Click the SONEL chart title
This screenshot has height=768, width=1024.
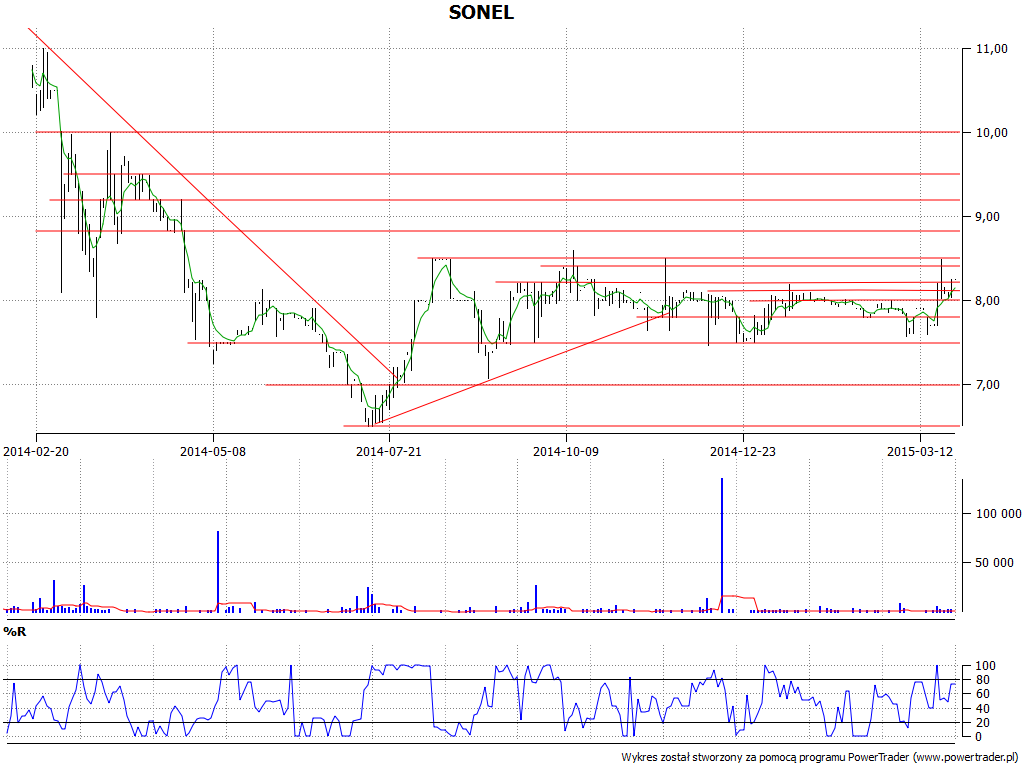coord(481,12)
